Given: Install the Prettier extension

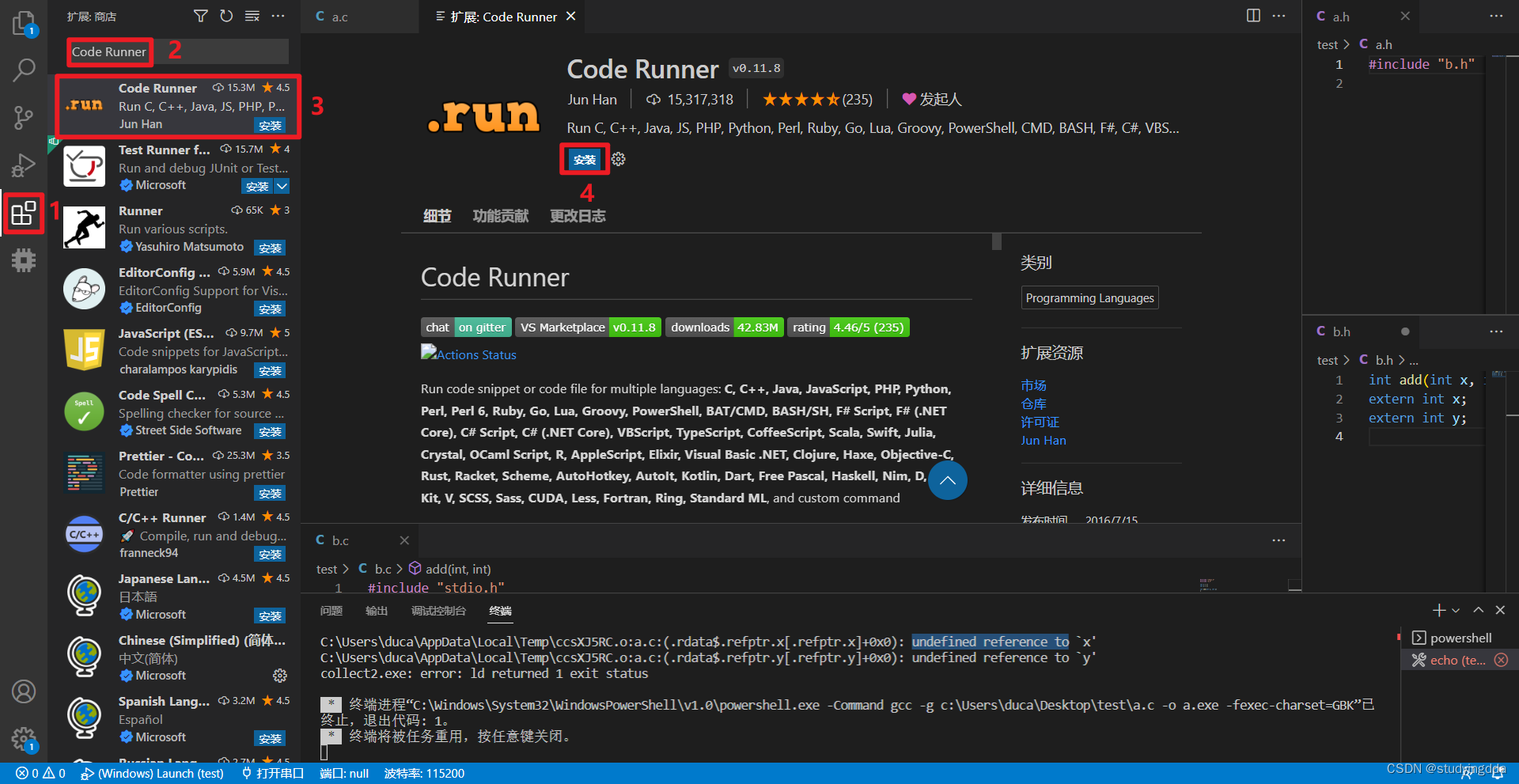Looking at the screenshot, I should [270, 493].
